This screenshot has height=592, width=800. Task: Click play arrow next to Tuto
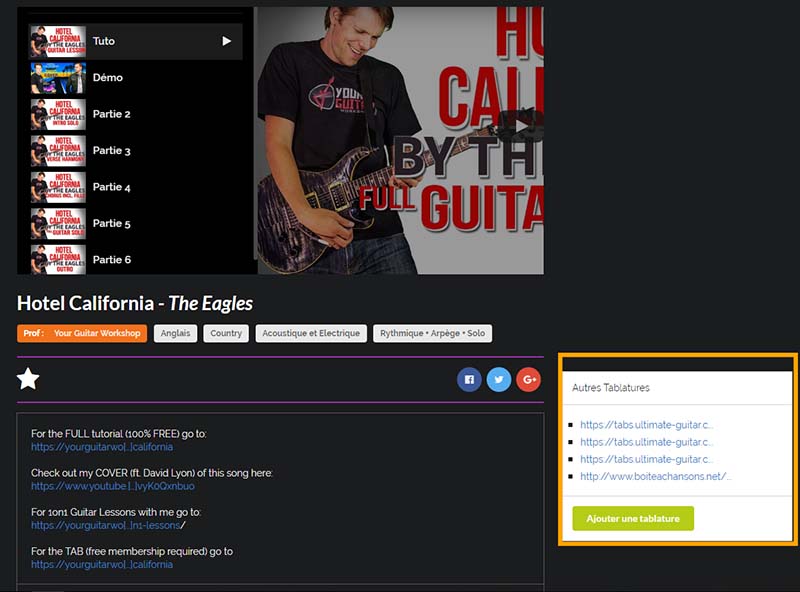(227, 41)
